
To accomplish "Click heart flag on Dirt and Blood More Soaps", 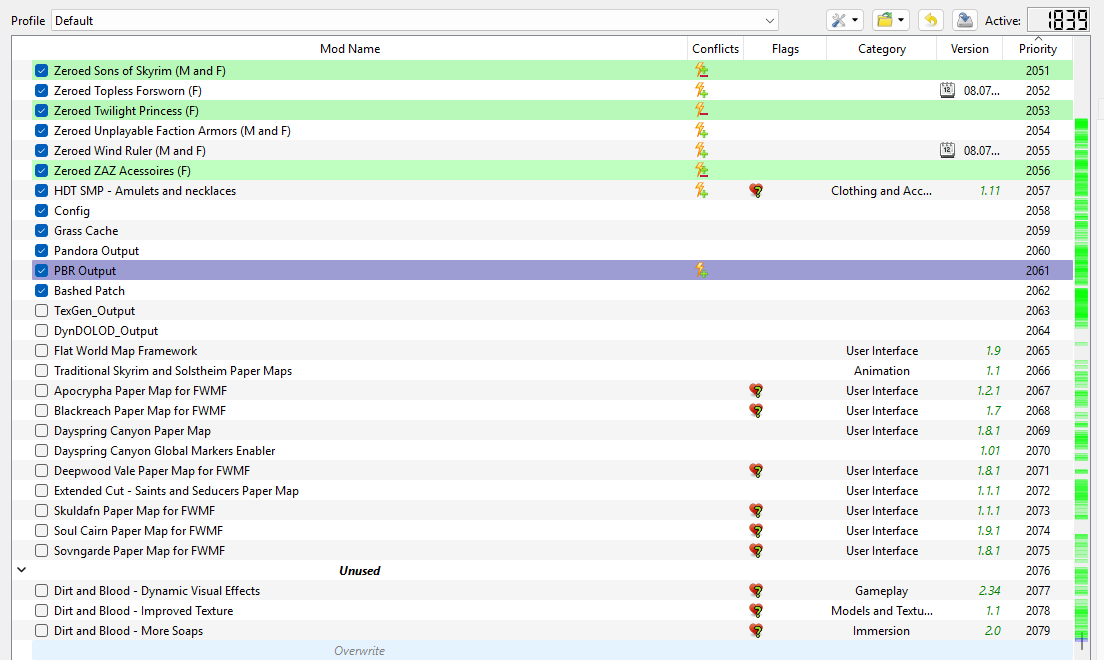I will pos(756,631).
